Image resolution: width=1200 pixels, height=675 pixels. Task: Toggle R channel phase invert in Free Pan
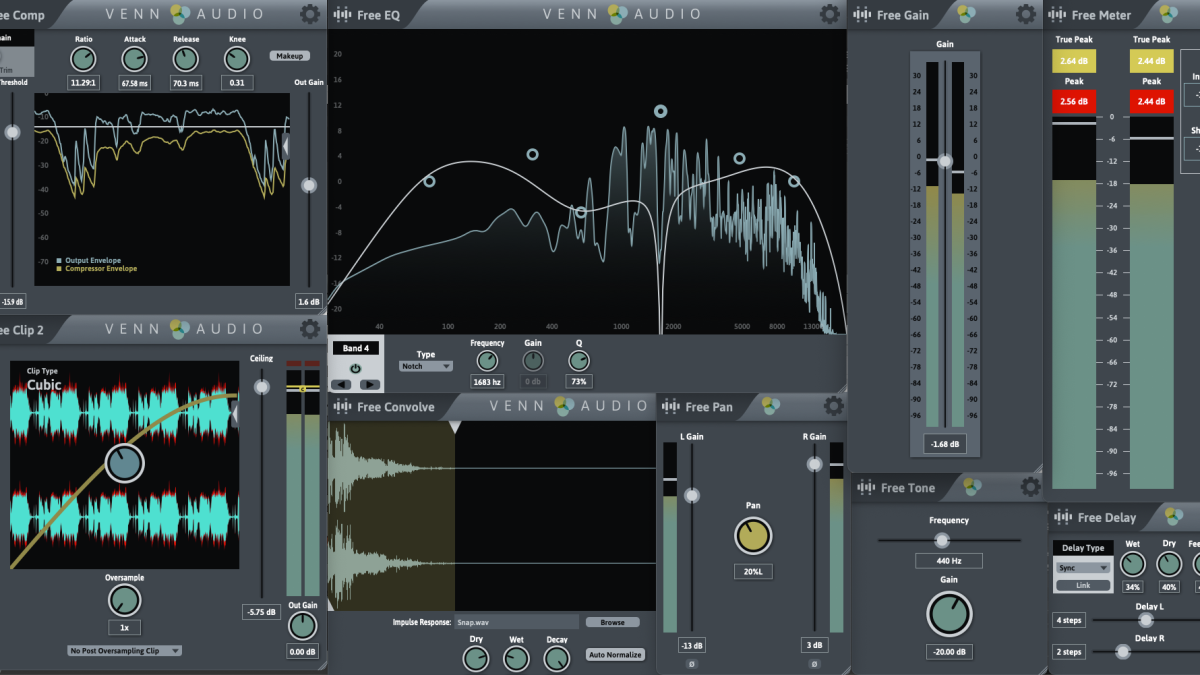click(814, 664)
